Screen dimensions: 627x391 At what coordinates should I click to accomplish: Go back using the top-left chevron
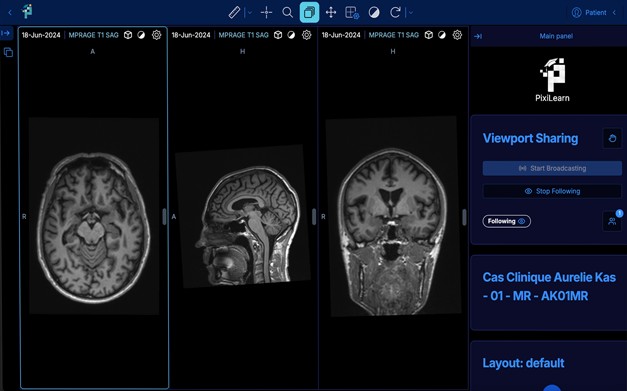pos(10,13)
